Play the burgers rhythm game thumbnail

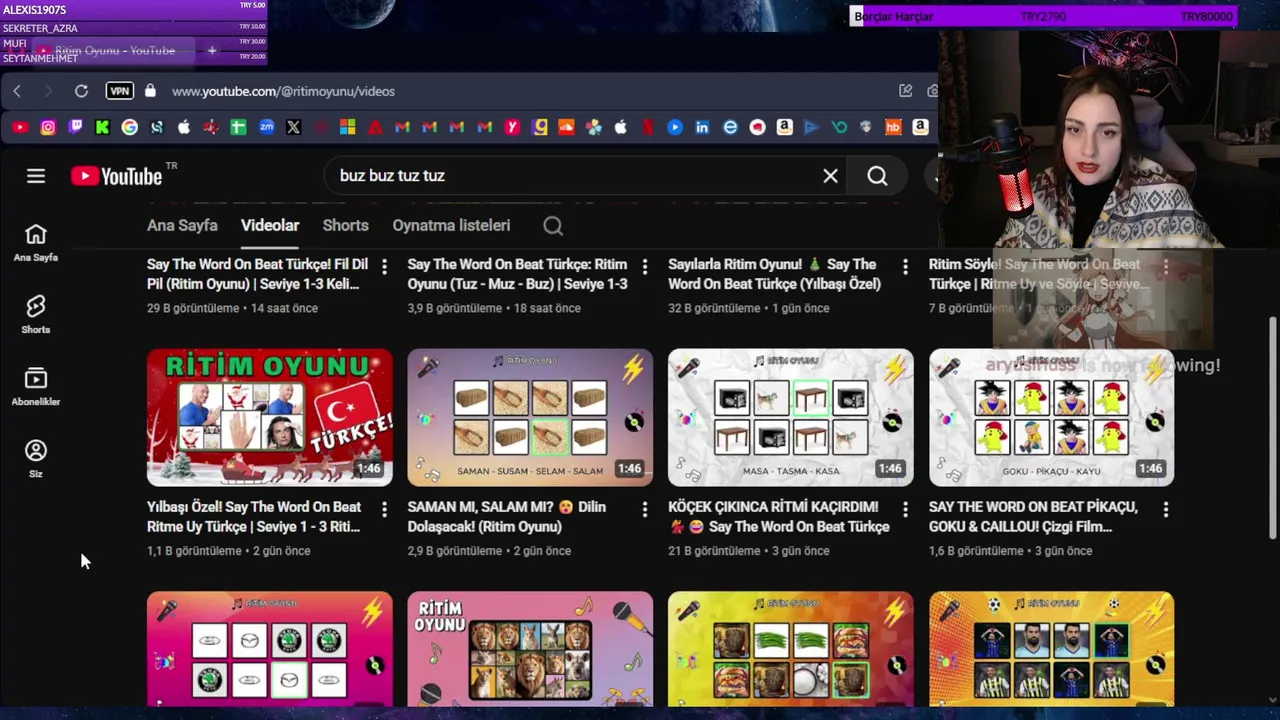point(791,649)
